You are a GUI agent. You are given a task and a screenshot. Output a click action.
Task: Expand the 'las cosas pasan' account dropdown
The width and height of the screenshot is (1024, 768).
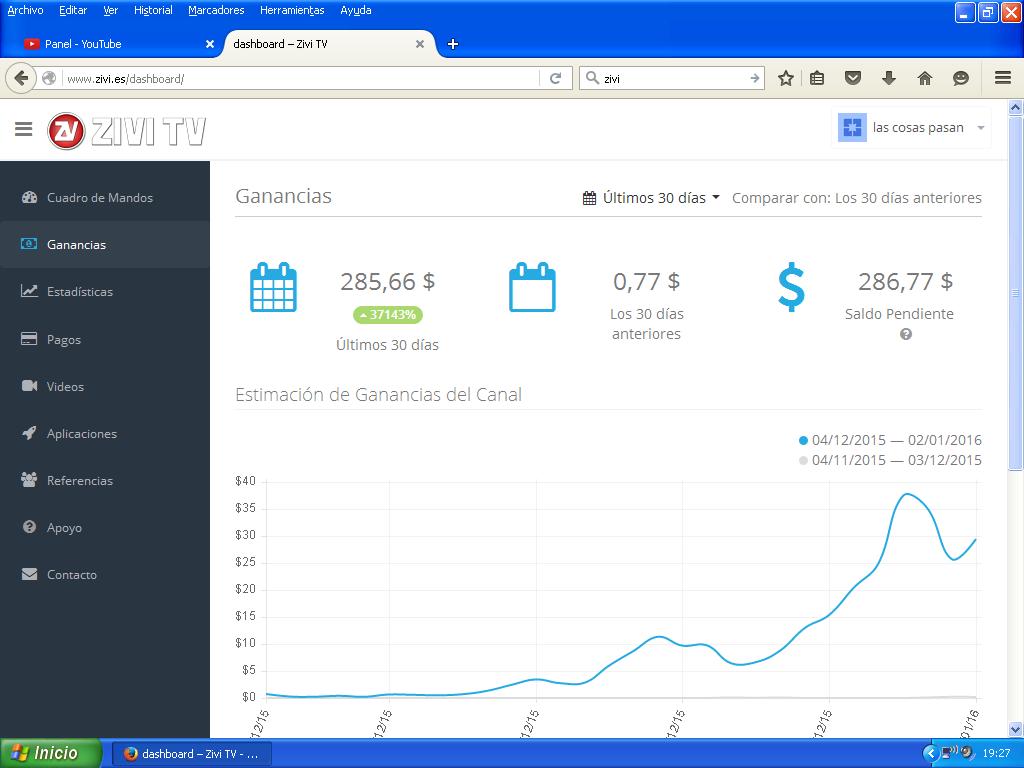(x=911, y=128)
